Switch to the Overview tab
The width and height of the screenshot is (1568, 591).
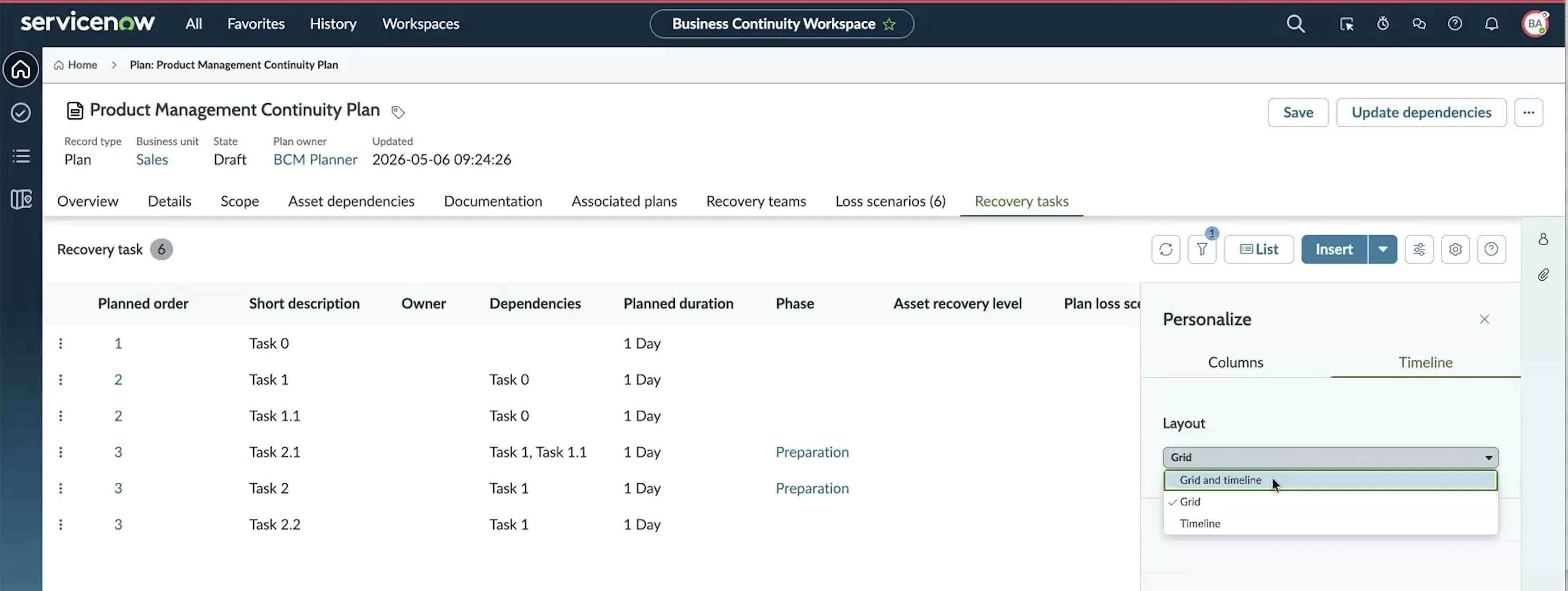(87, 201)
